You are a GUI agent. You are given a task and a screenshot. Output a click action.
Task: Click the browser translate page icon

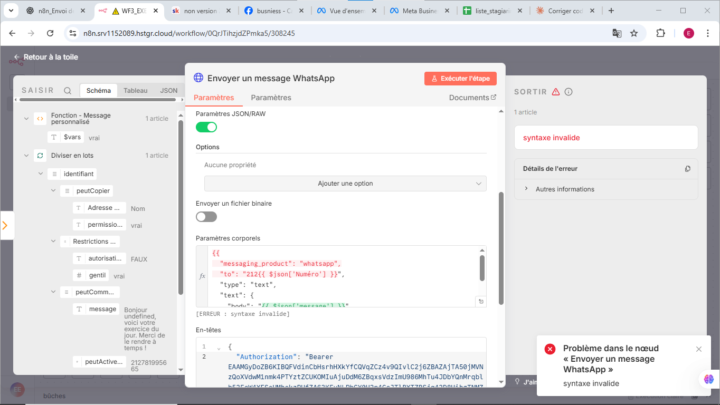tap(617, 33)
